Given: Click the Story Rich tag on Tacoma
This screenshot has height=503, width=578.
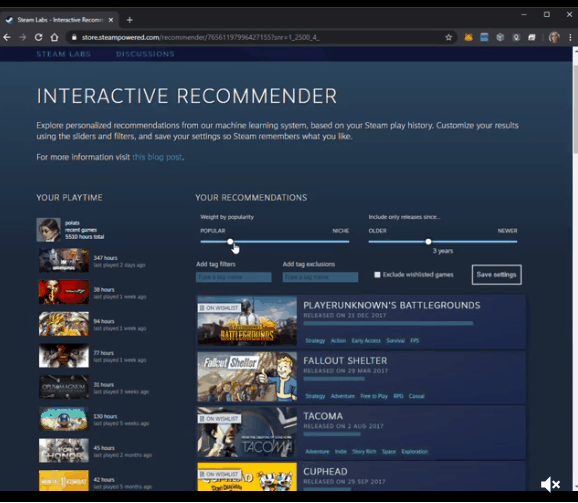Looking at the screenshot, I should pyautogui.click(x=364, y=451).
